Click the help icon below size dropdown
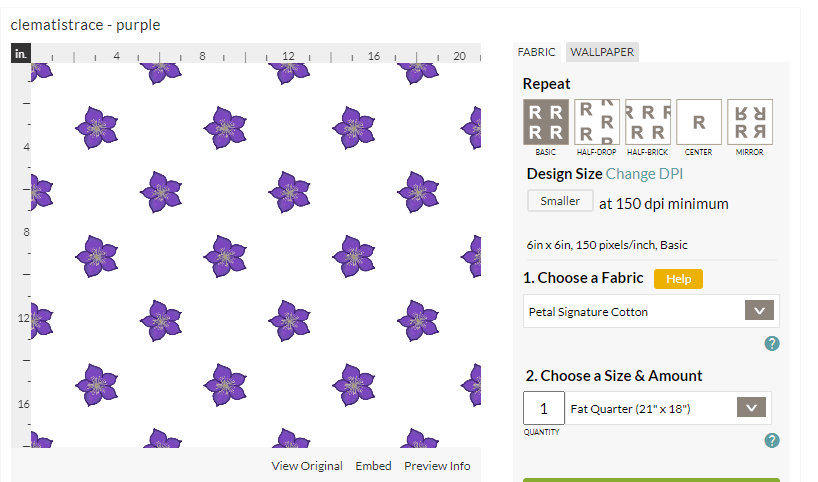 pyautogui.click(x=771, y=440)
